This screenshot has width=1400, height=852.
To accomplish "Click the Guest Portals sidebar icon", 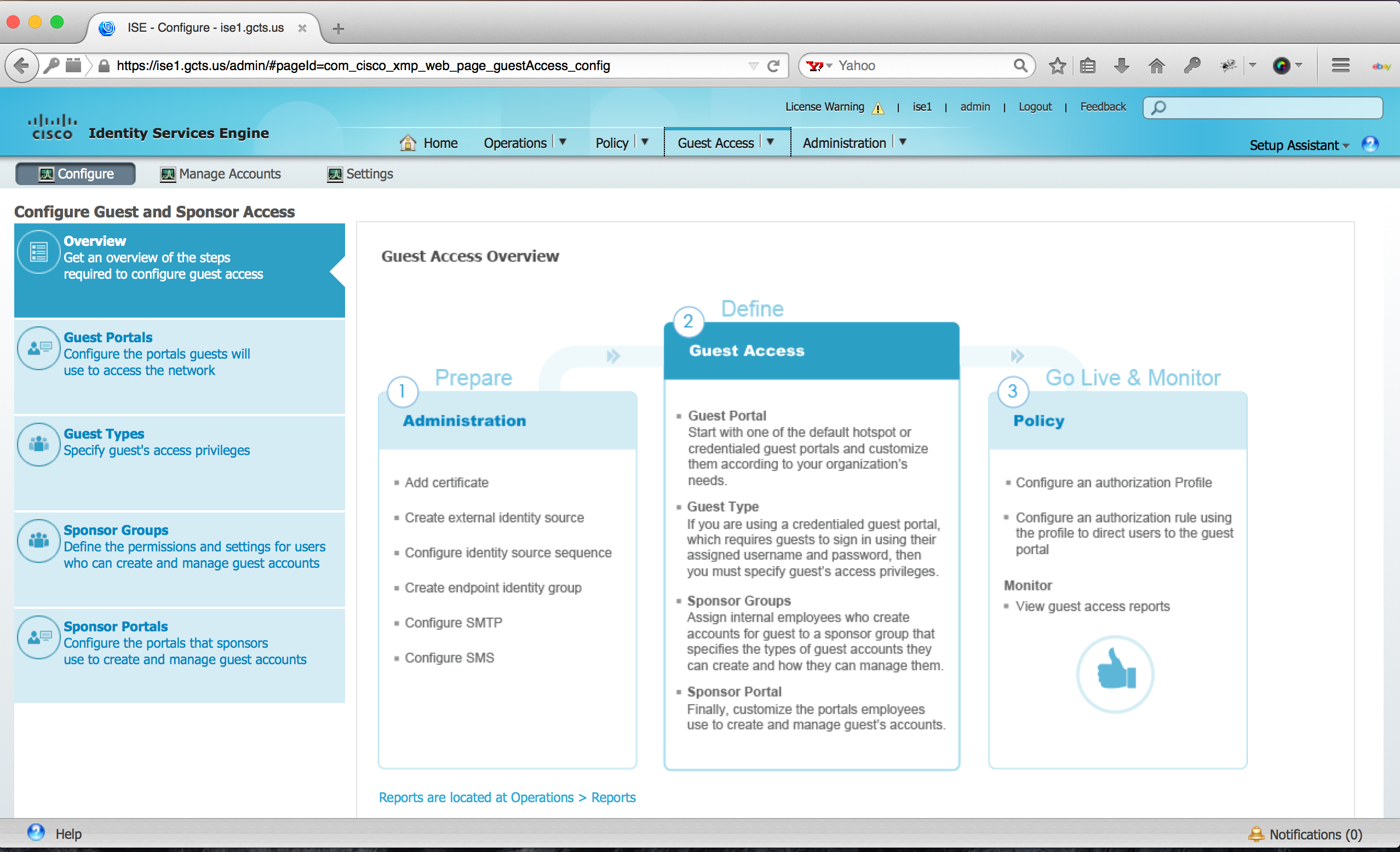I will coord(39,348).
